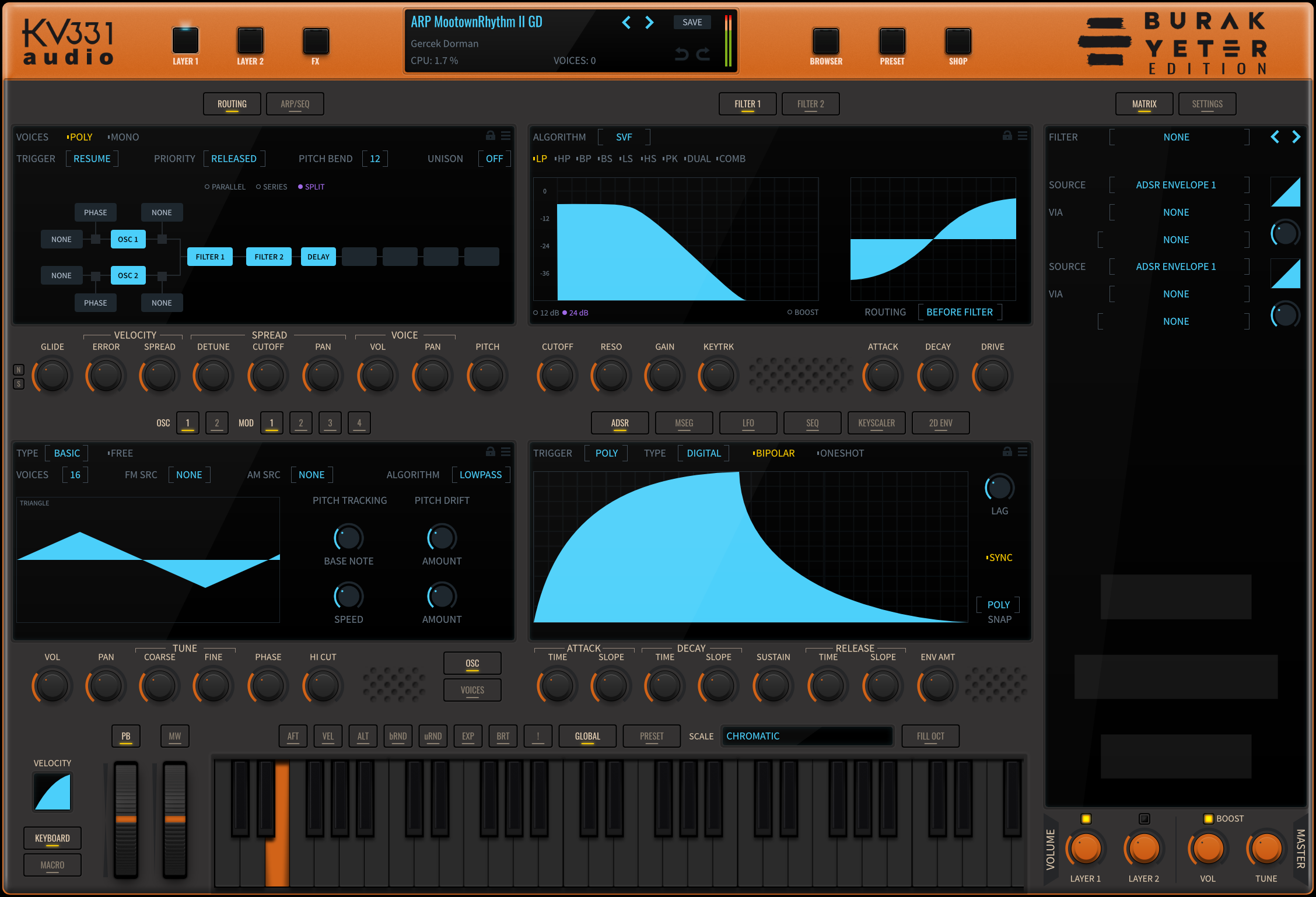Viewport: 1316px width, 897px height.
Task: Open the hamburger menu in envelope panel
Action: tap(1023, 452)
